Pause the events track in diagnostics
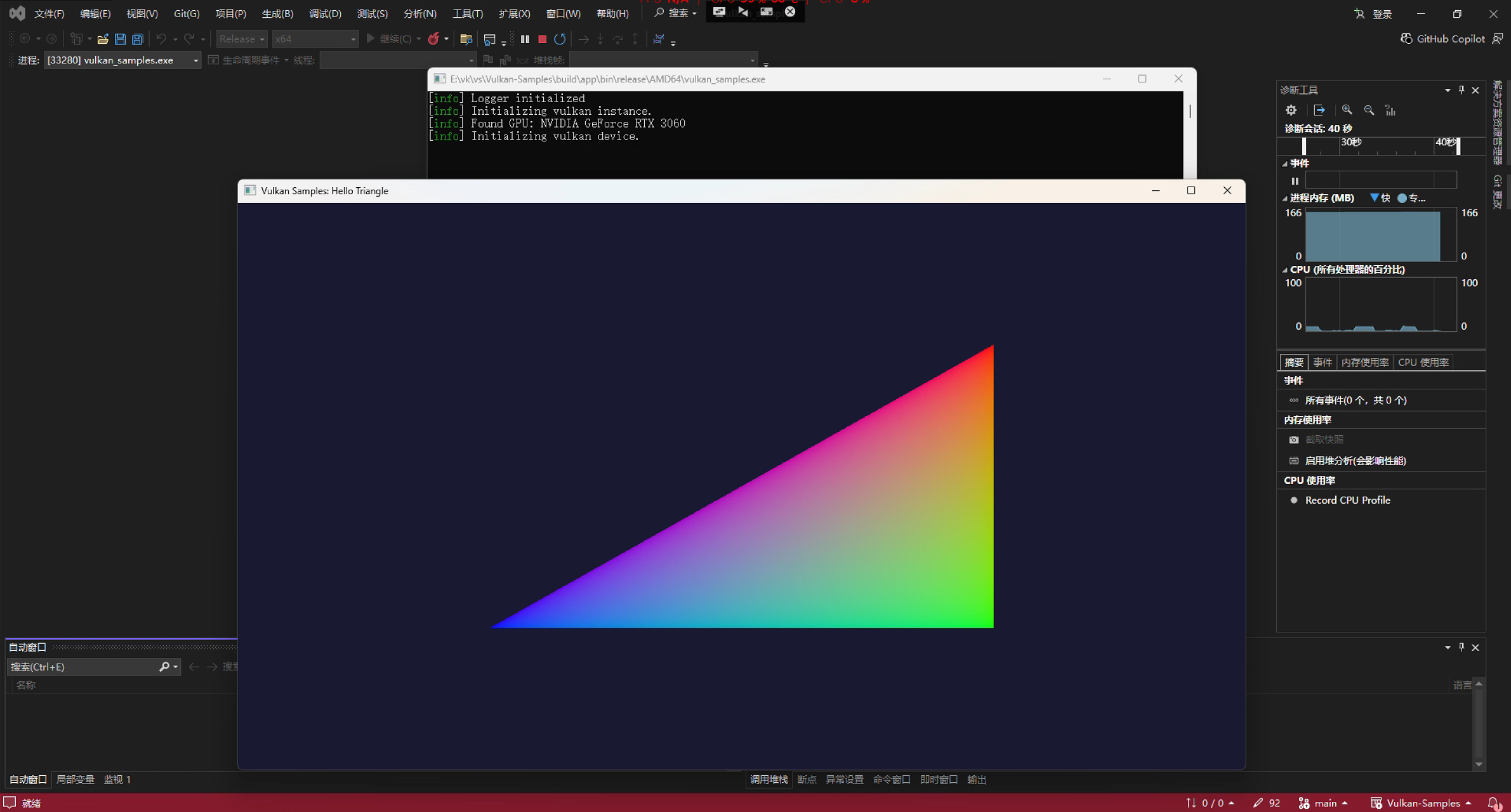The image size is (1511, 812). (1295, 181)
